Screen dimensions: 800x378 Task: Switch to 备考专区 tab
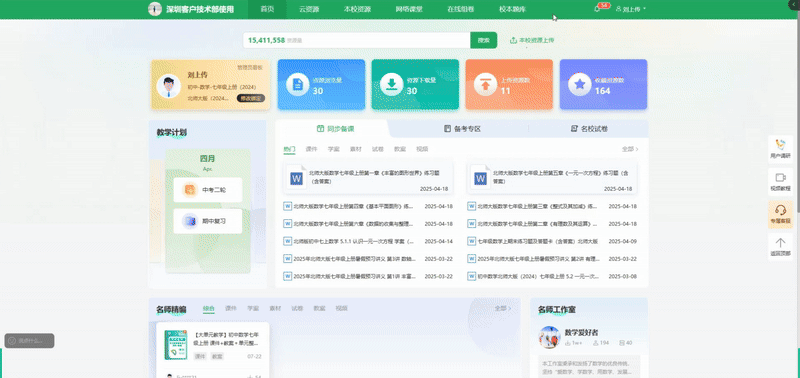[462, 129]
